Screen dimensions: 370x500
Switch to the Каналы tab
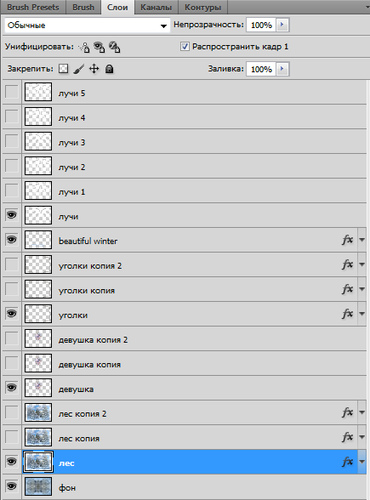coord(156,7)
